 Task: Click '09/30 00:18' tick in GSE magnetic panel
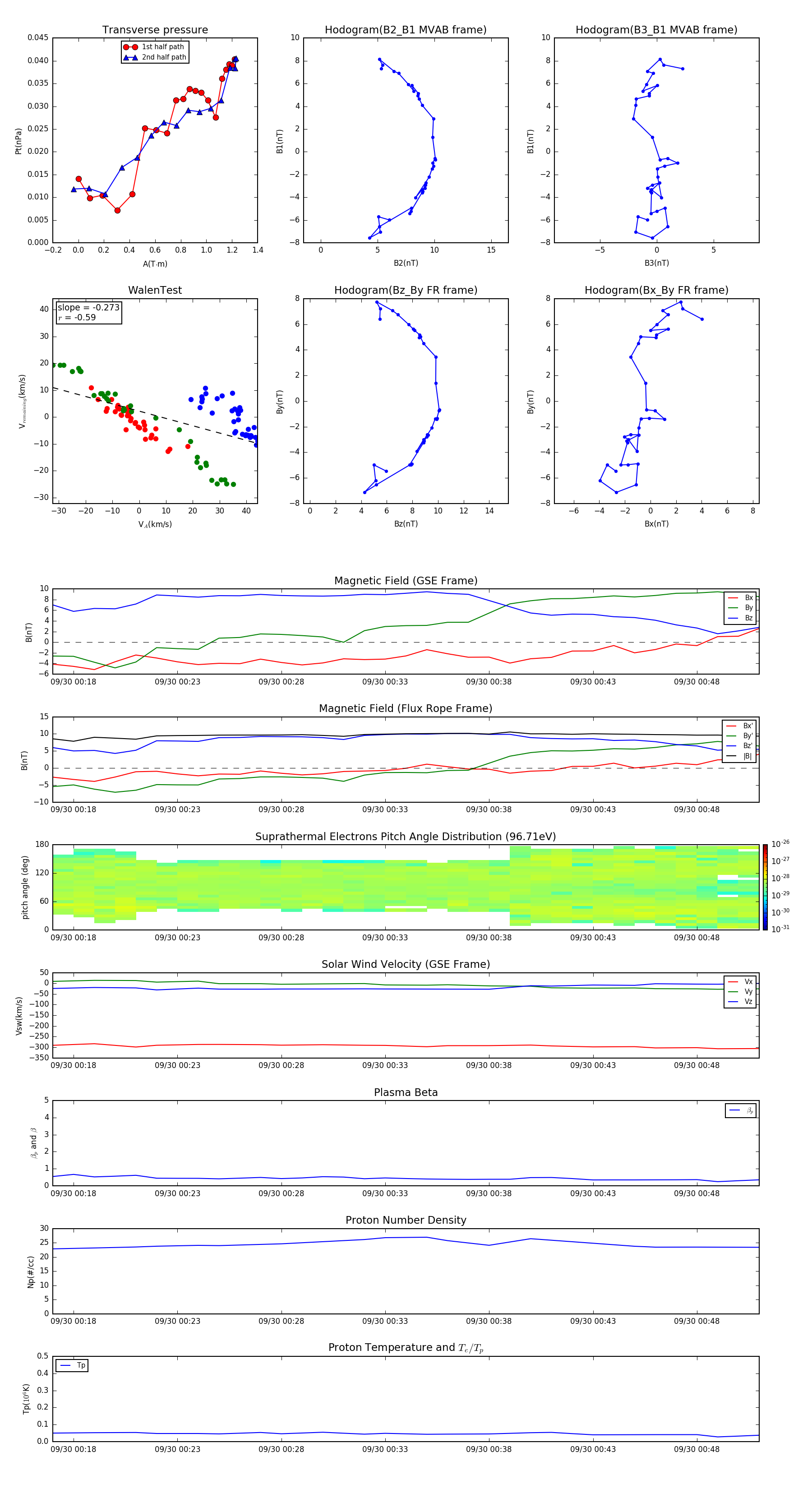click(x=74, y=681)
